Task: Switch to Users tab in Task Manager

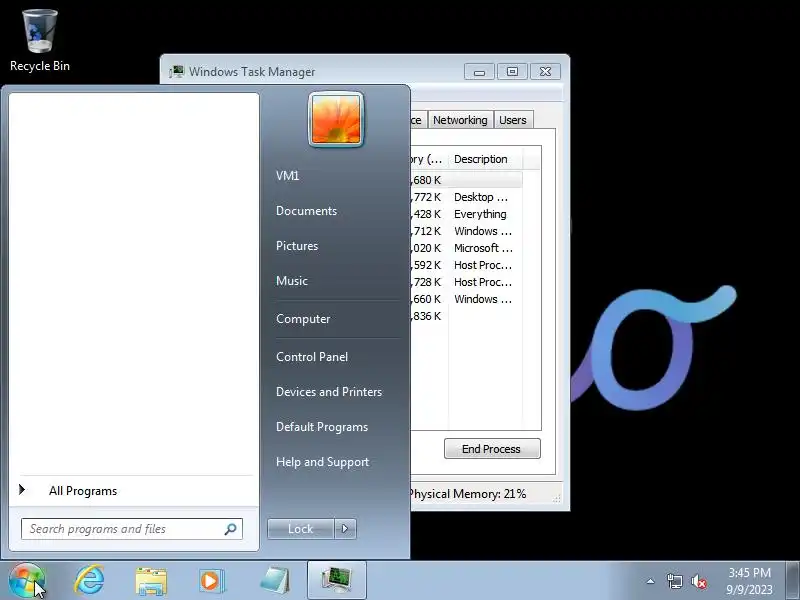Action: (513, 120)
